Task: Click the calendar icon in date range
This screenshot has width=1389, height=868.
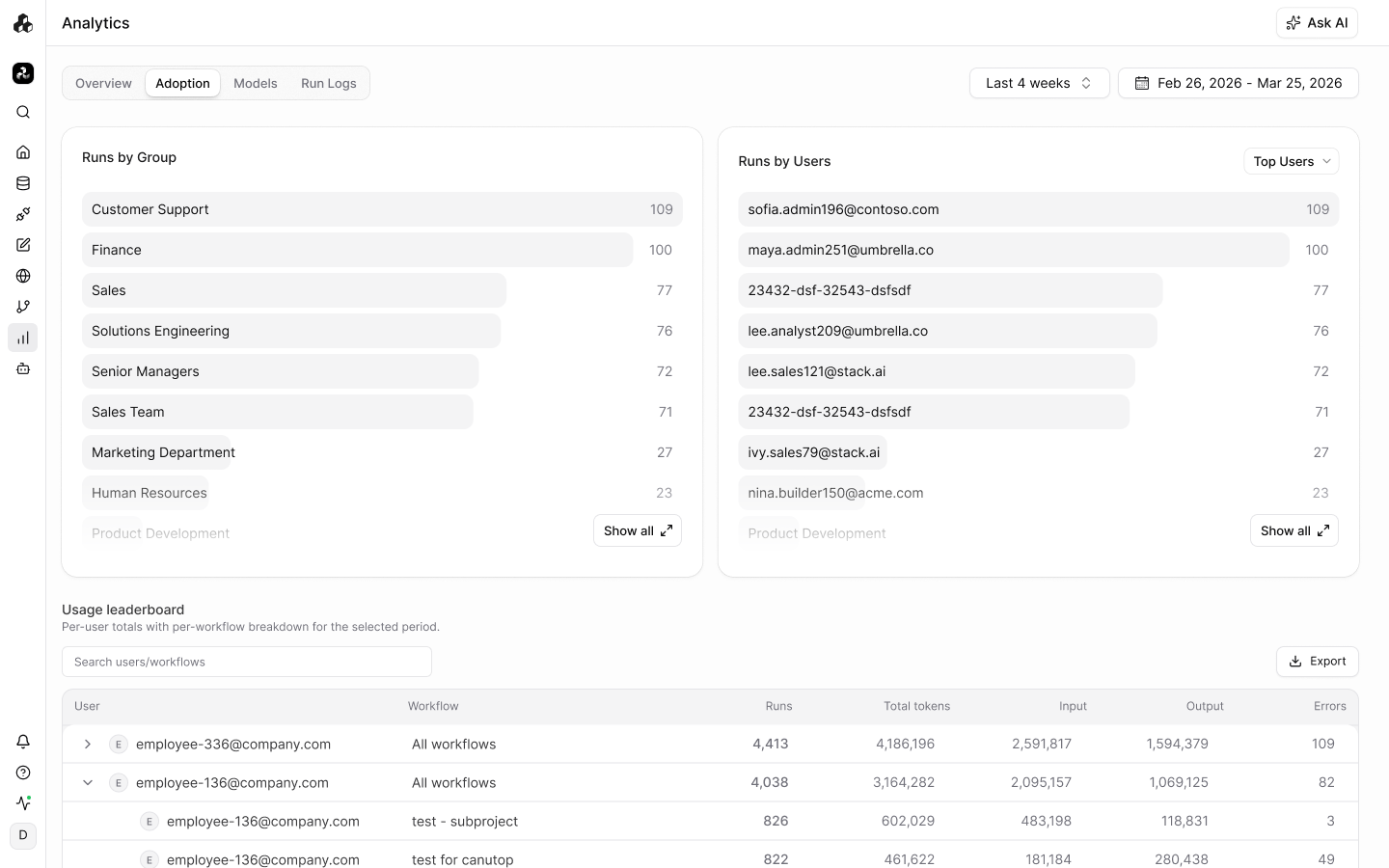Action: point(1142,83)
